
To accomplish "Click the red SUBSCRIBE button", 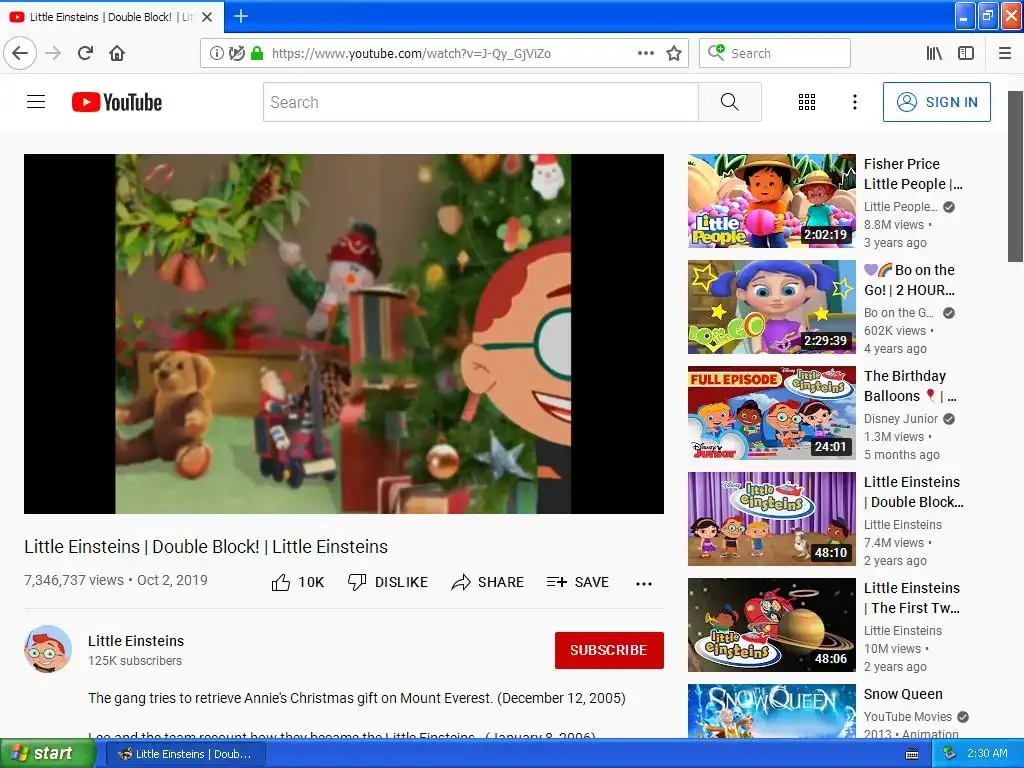I will click(609, 650).
